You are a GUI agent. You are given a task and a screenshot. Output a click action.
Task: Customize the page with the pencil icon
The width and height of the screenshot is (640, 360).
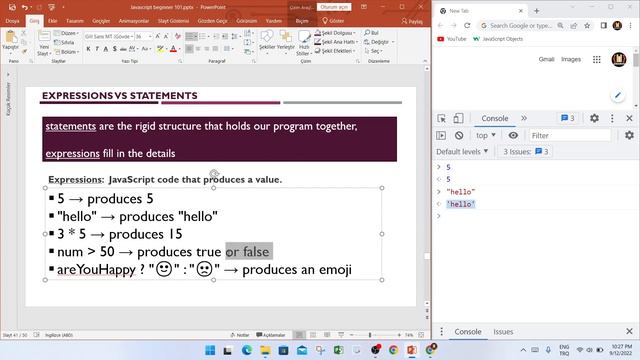click(x=618, y=96)
